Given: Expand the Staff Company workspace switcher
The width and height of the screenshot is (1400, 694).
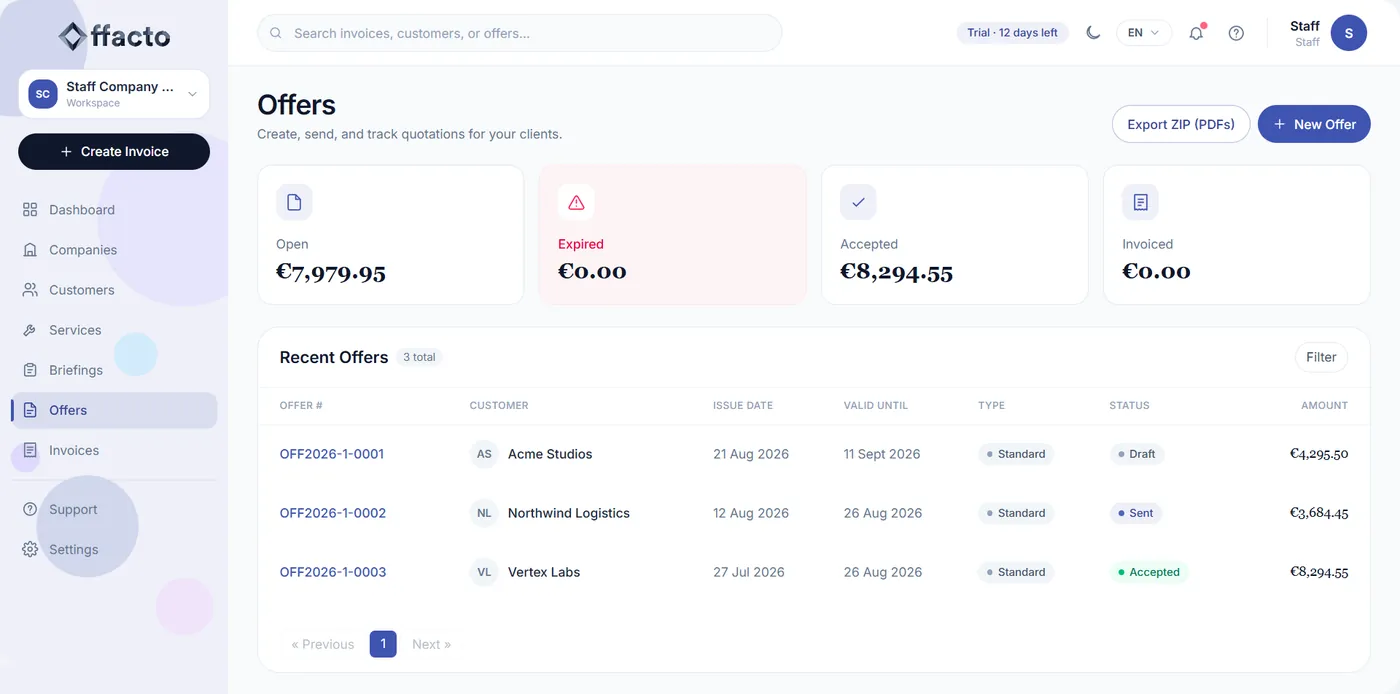Looking at the screenshot, I should coord(114,94).
